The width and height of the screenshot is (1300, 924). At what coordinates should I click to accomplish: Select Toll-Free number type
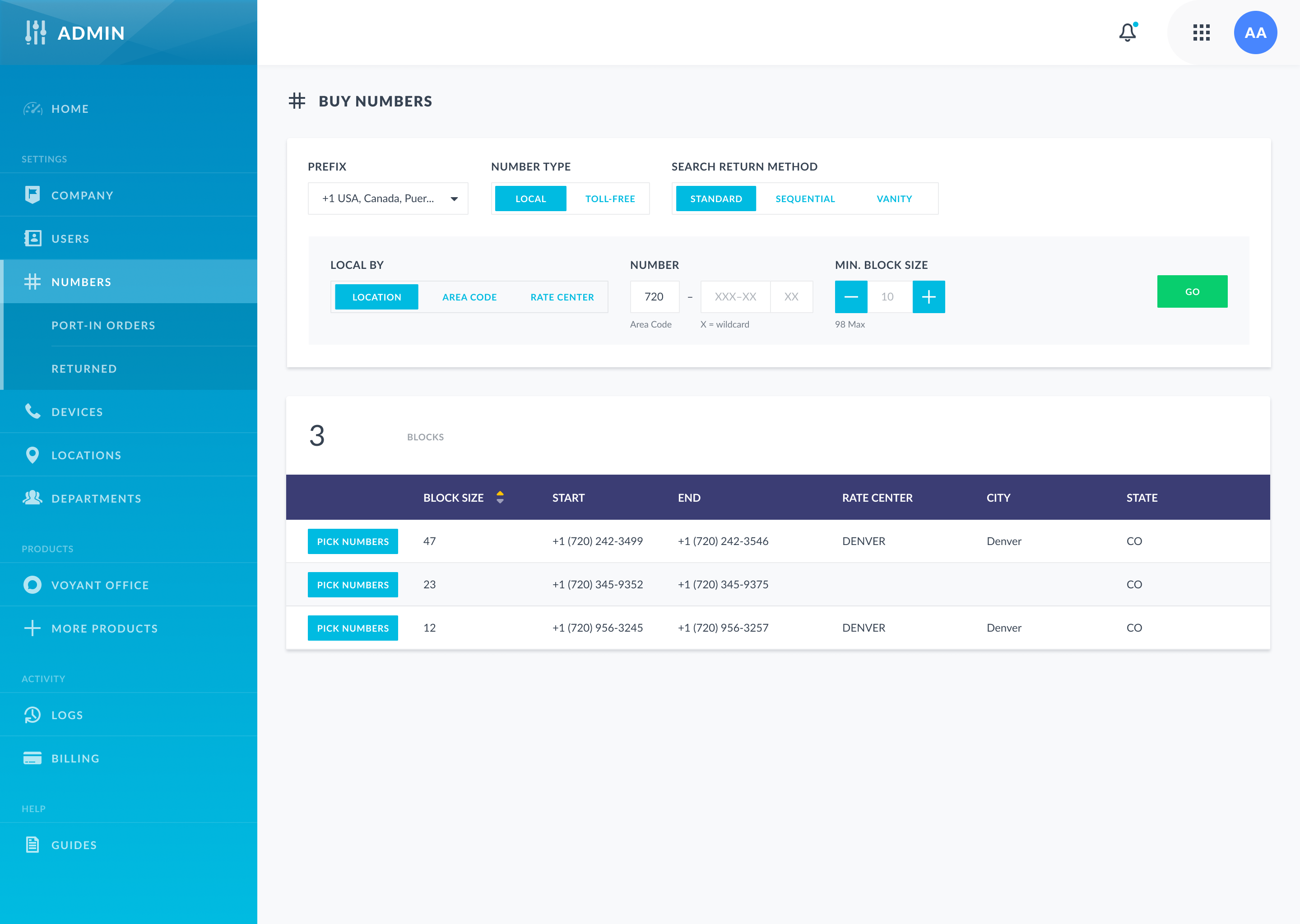click(x=609, y=199)
